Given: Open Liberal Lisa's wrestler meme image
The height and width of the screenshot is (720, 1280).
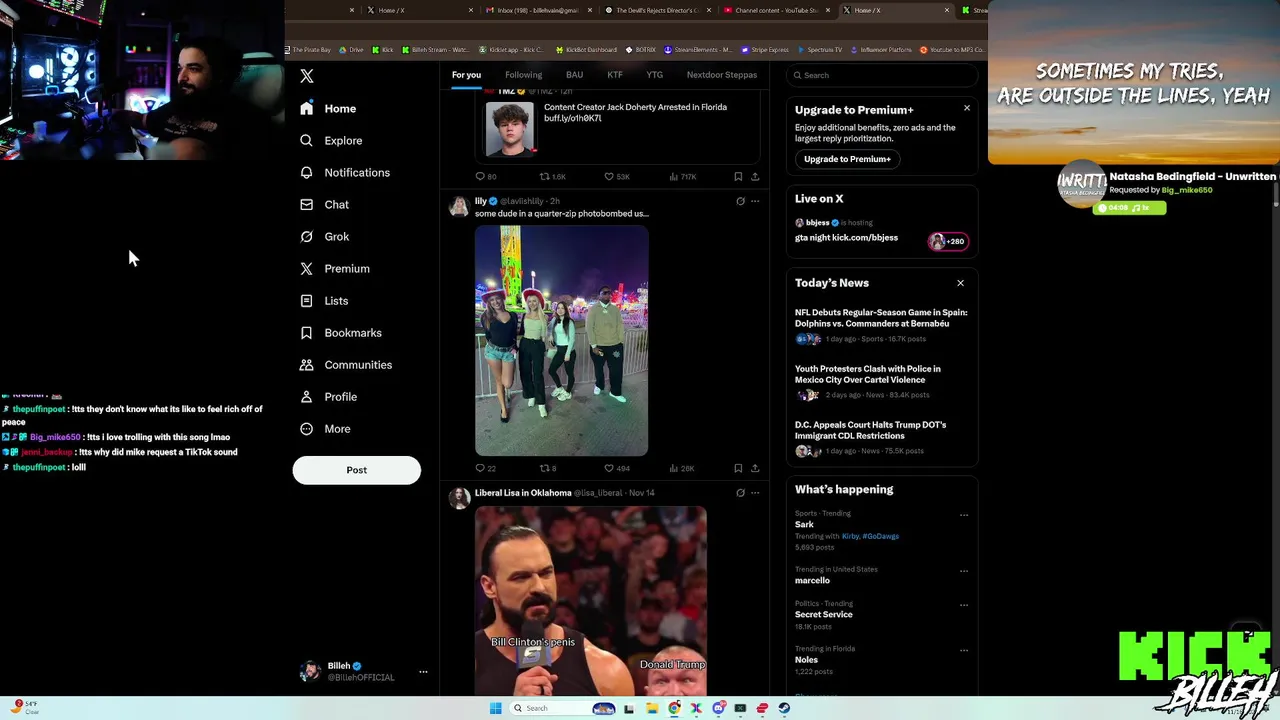Looking at the screenshot, I should pos(591,601).
